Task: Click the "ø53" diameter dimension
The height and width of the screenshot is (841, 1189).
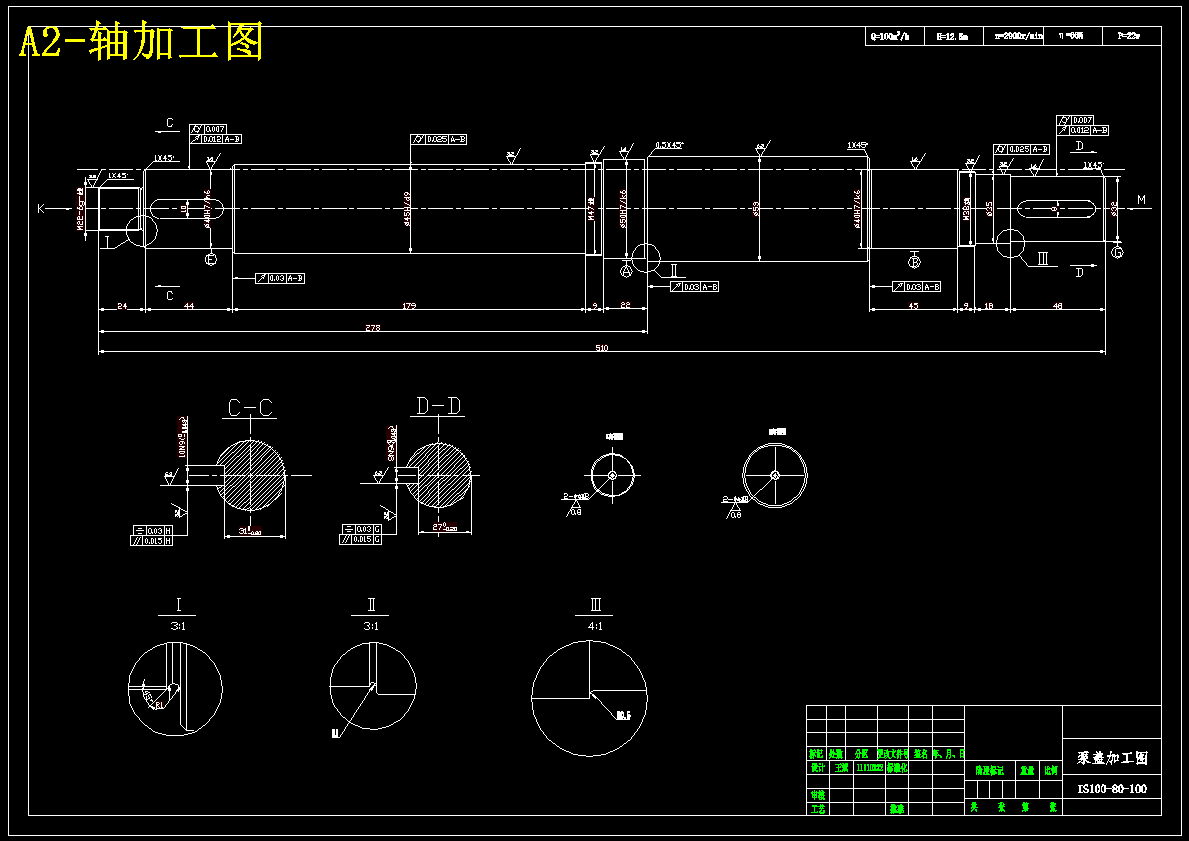Action: (x=757, y=208)
